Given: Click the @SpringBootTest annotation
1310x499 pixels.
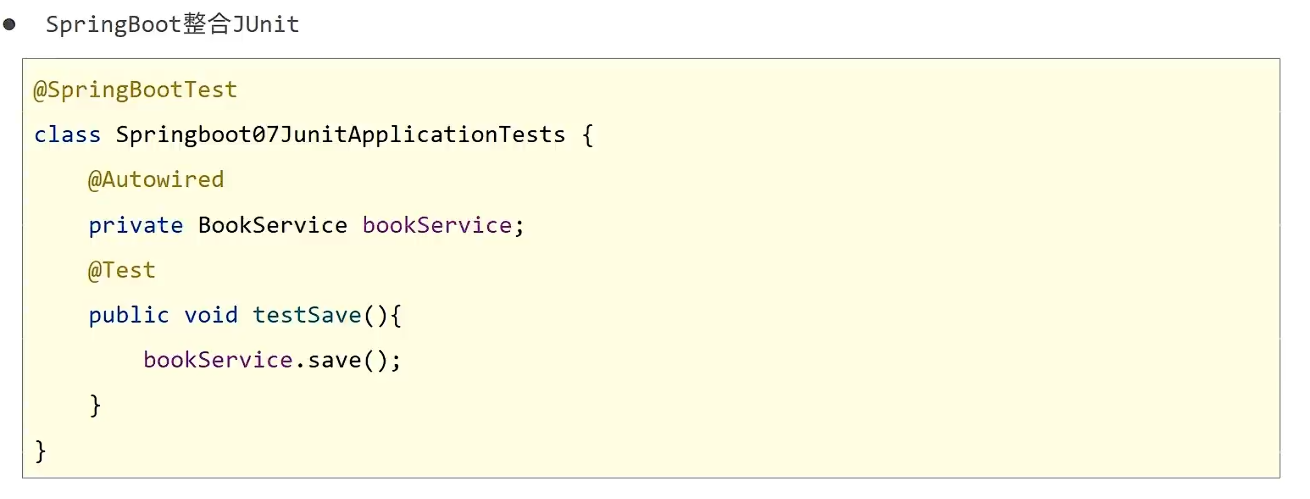Looking at the screenshot, I should [136, 90].
